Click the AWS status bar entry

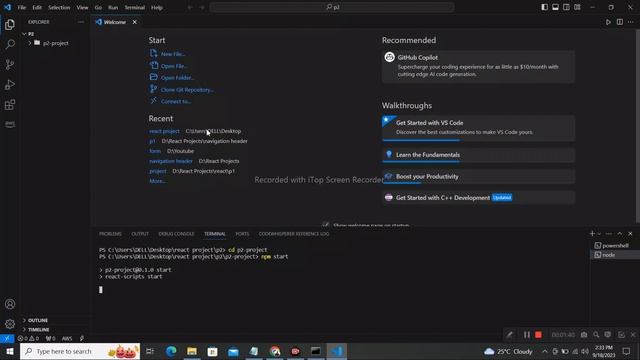click(67, 338)
